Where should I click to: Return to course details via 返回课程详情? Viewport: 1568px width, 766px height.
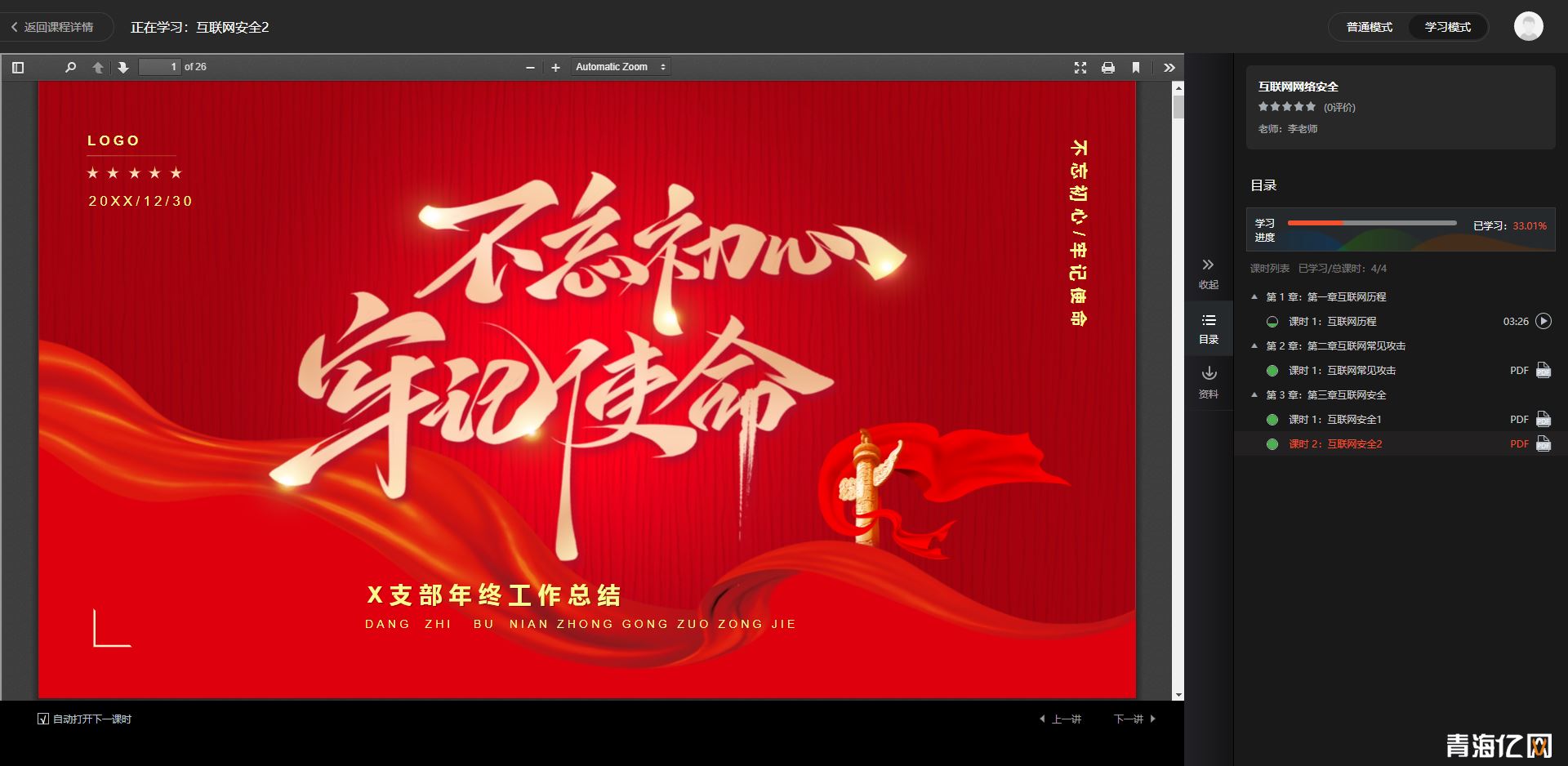(56, 26)
